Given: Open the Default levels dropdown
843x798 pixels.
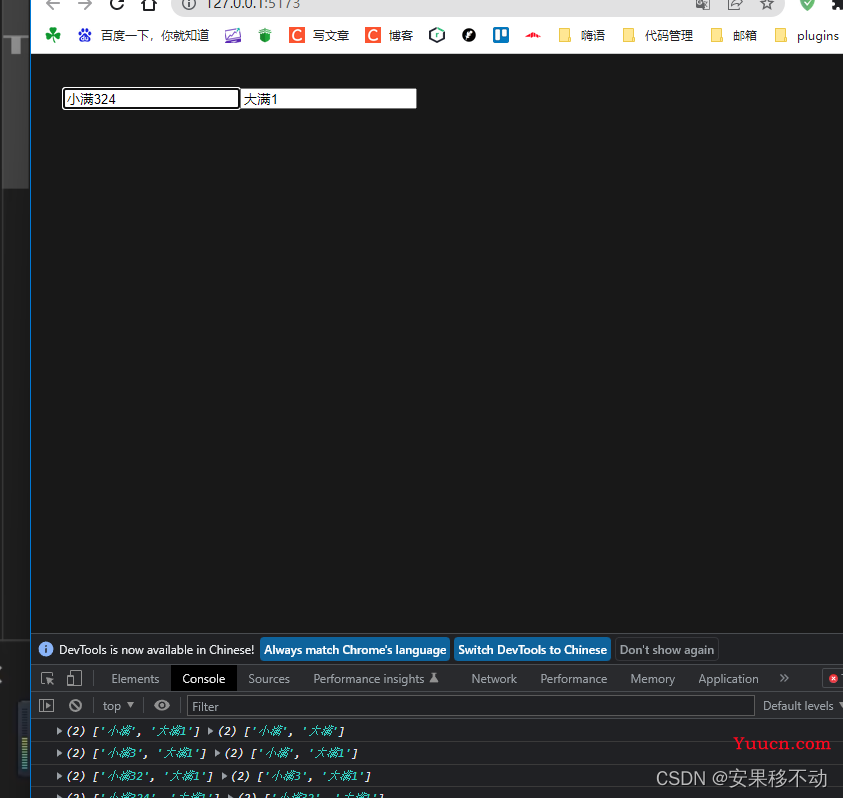Looking at the screenshot, I should click(x=803, y=706).
